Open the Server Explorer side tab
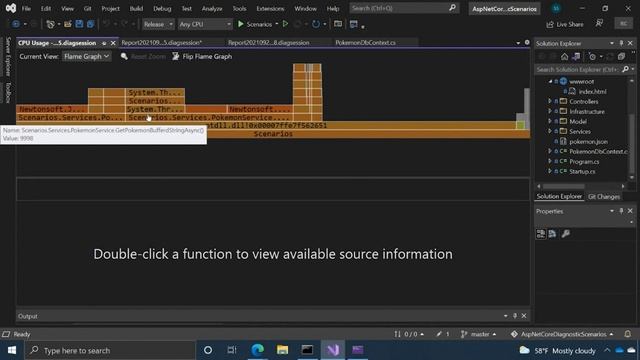Image resolution: width=640 pixels, height=360 pixels. point(8,56)
